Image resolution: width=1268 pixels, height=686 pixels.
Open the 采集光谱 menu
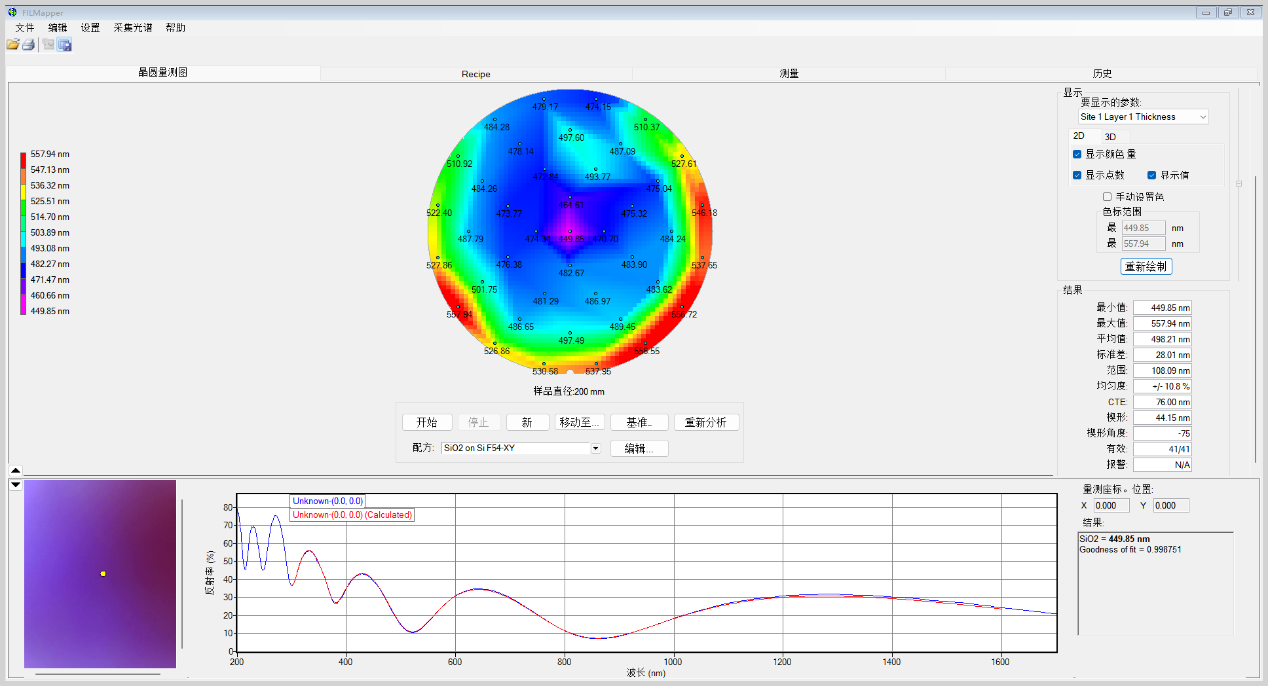tap(132, 28)
